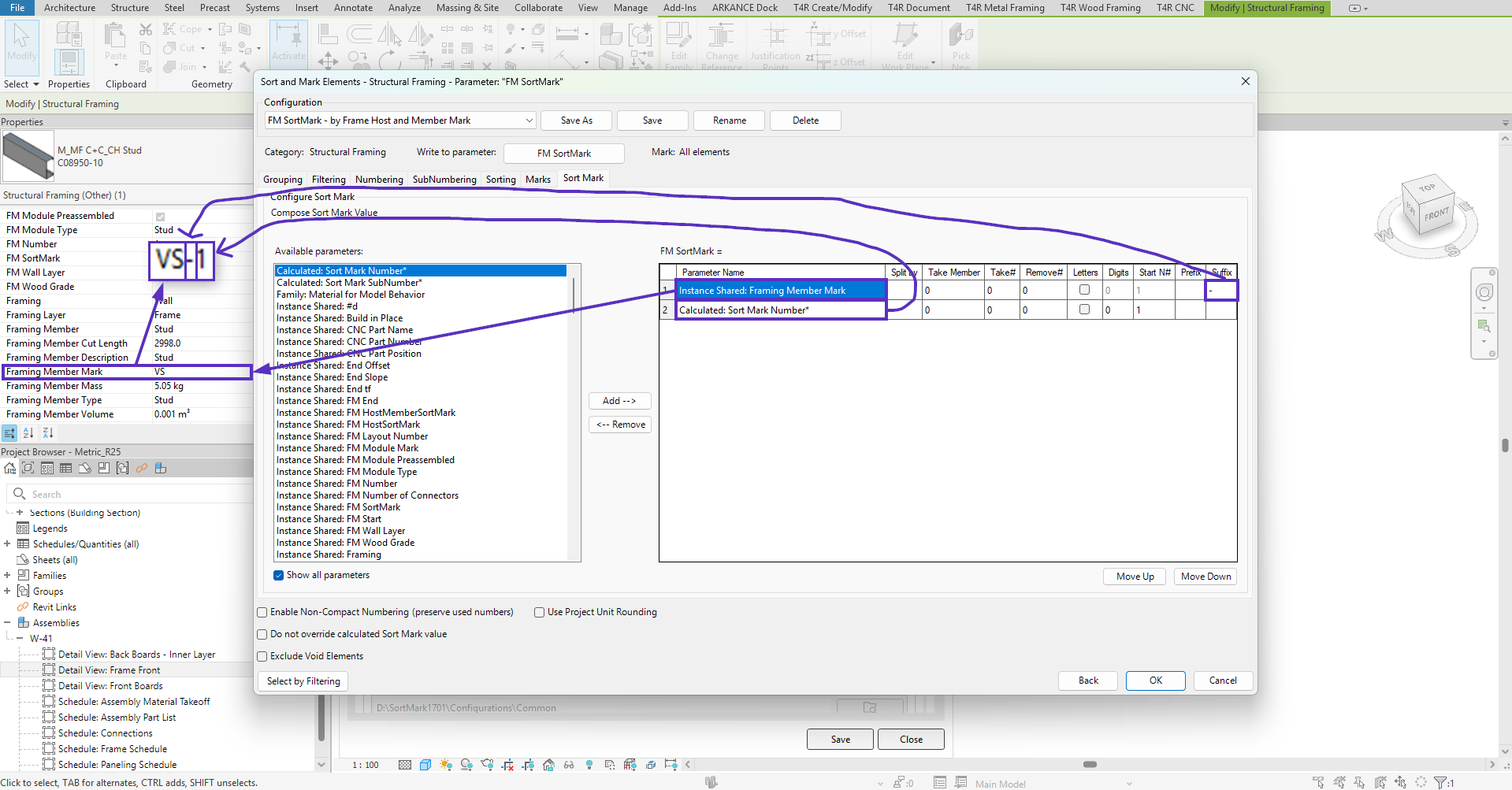Viewport: 1512px width, 790px height.
Task: Switch to the SubNumbering tab
Action: pos(444,180)
